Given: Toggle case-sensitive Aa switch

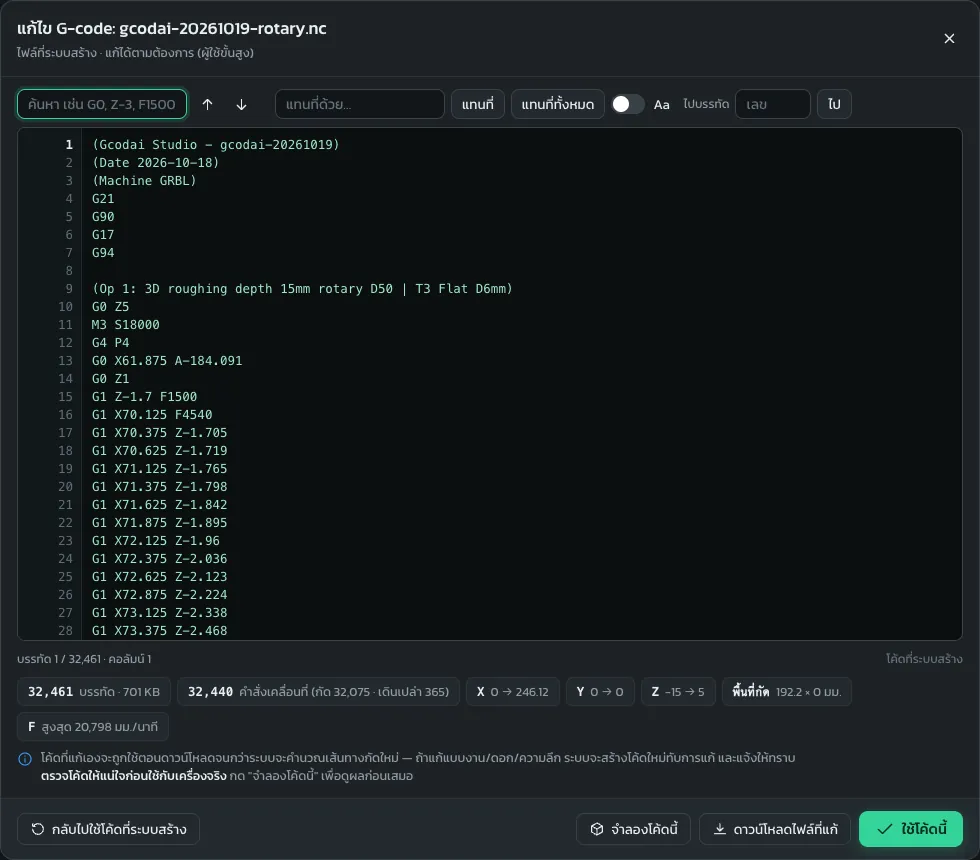Looking at the screenshot, I should (628, 104).
